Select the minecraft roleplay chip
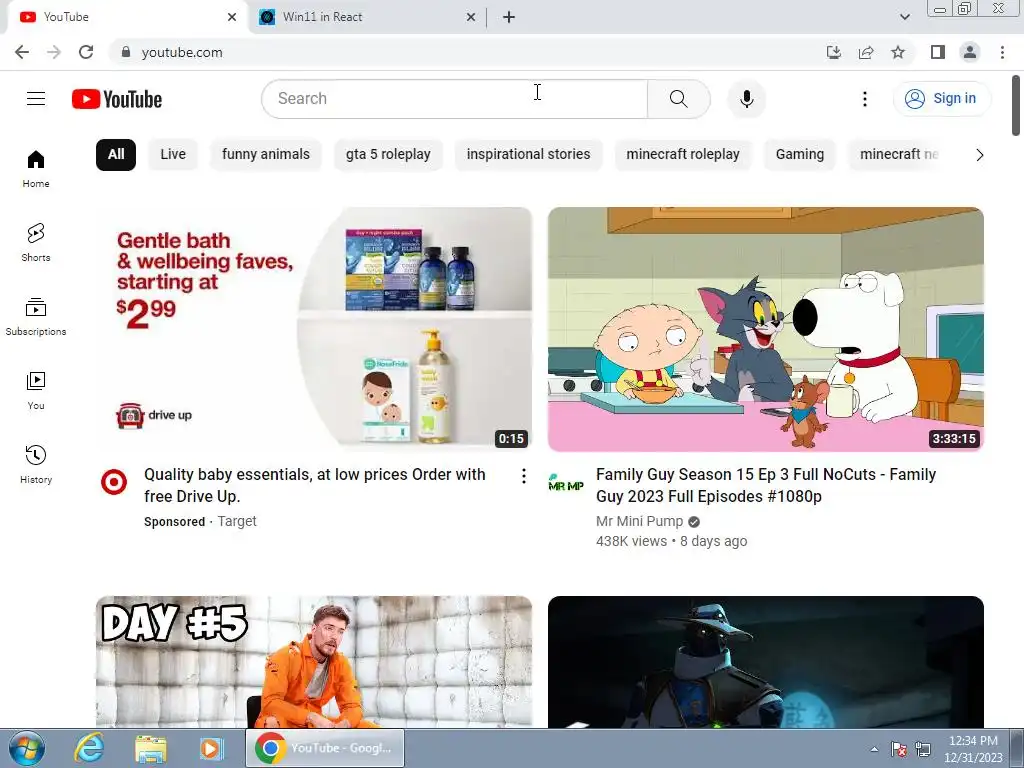 point(683,155)
